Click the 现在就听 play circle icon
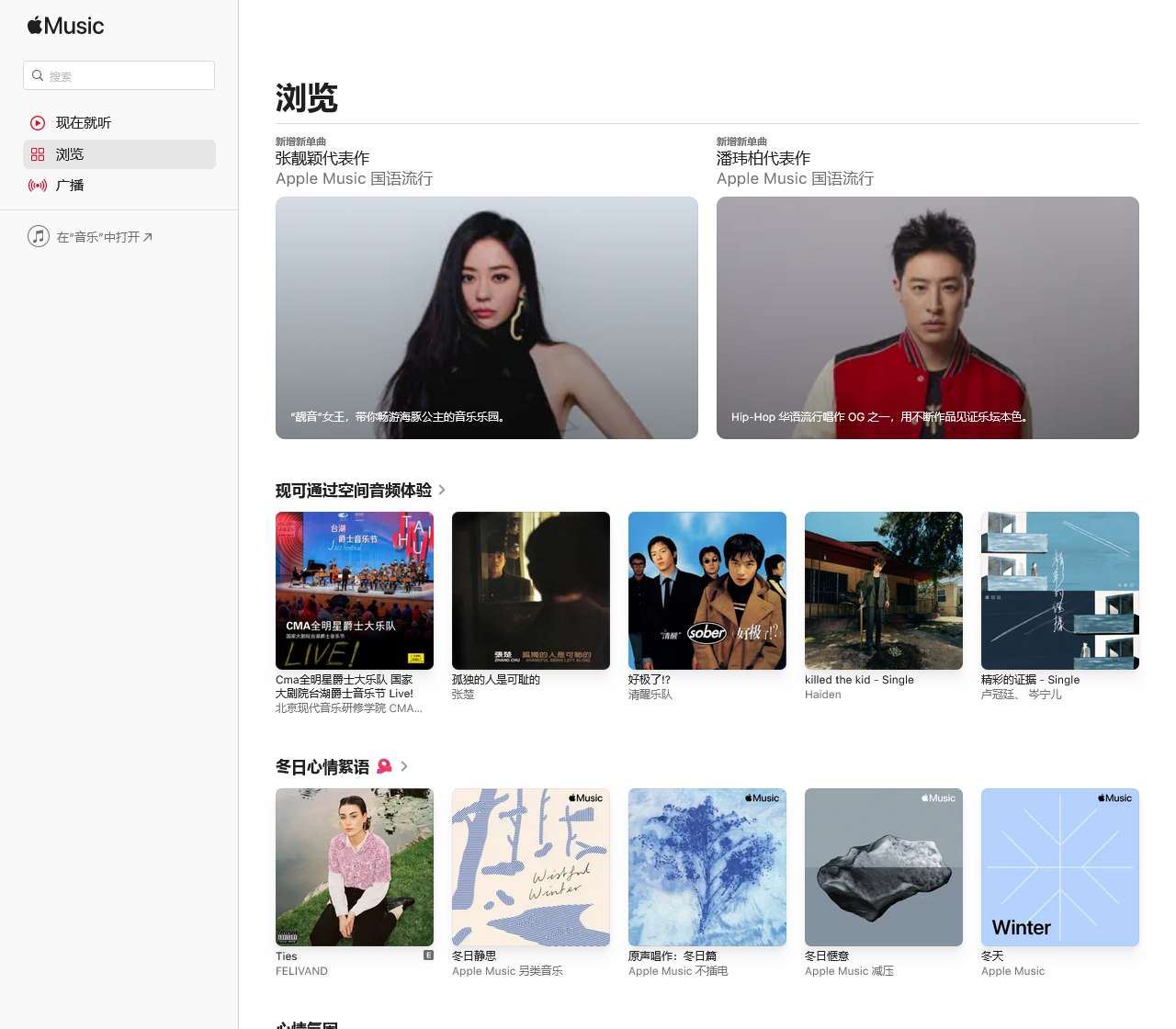 point(38,123)
